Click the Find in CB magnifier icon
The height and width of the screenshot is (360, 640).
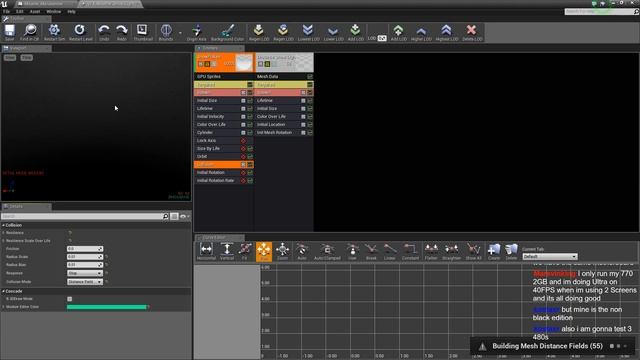pyautogui.click(x=29, y=32)
